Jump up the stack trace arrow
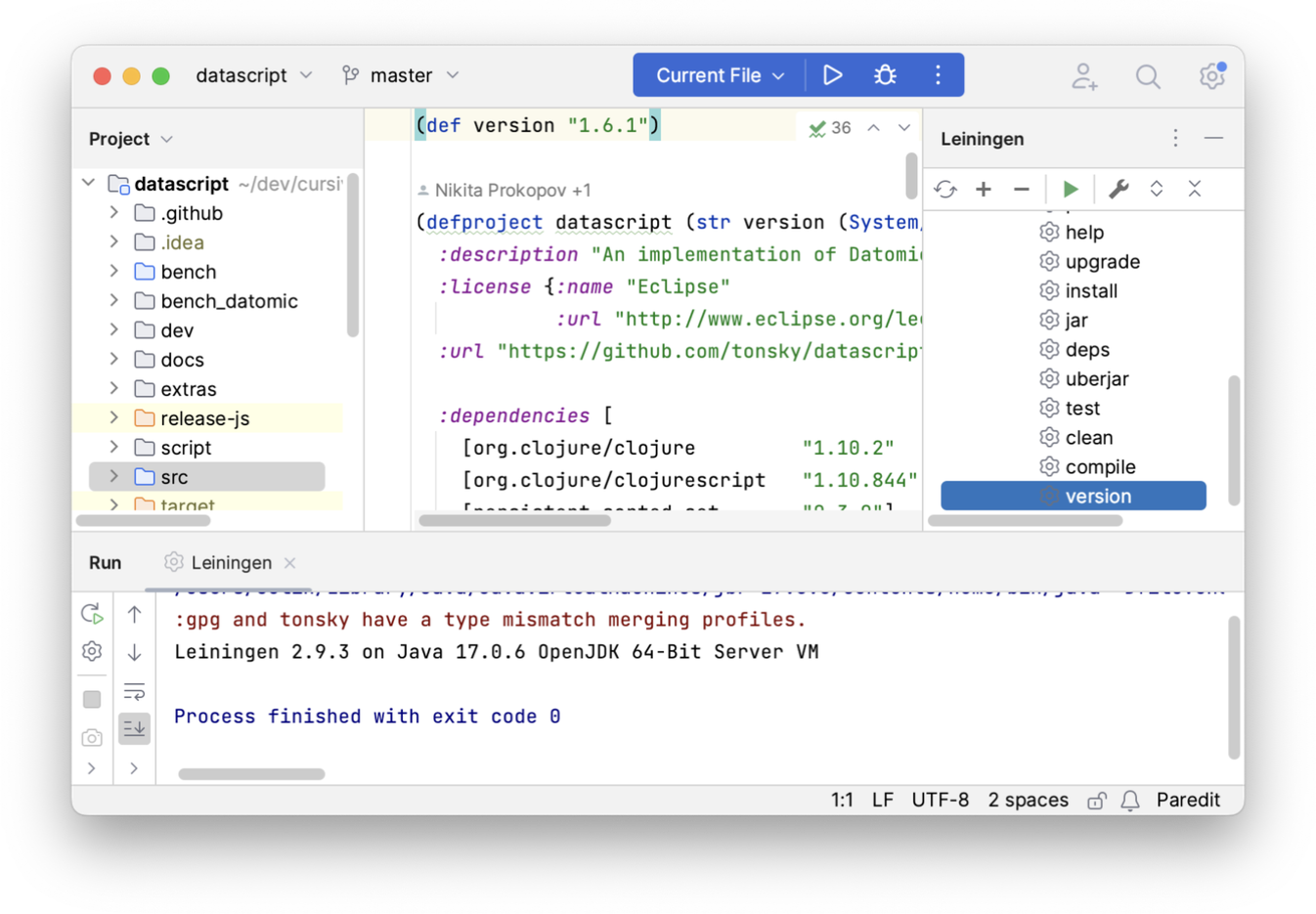Viewport: 1316px width, 914px height. [x=134, y=614]
